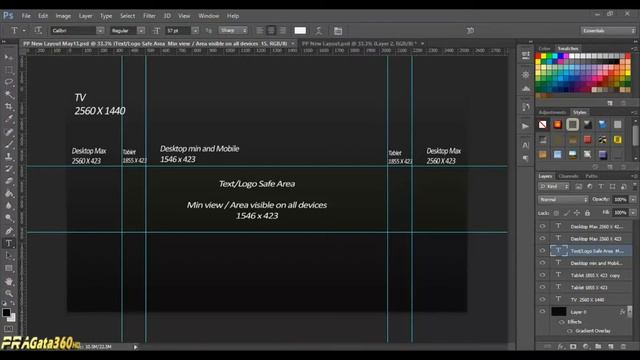The image size is (640, 360).
Task: Select the Paint Bucket tool
Action: 9,193
